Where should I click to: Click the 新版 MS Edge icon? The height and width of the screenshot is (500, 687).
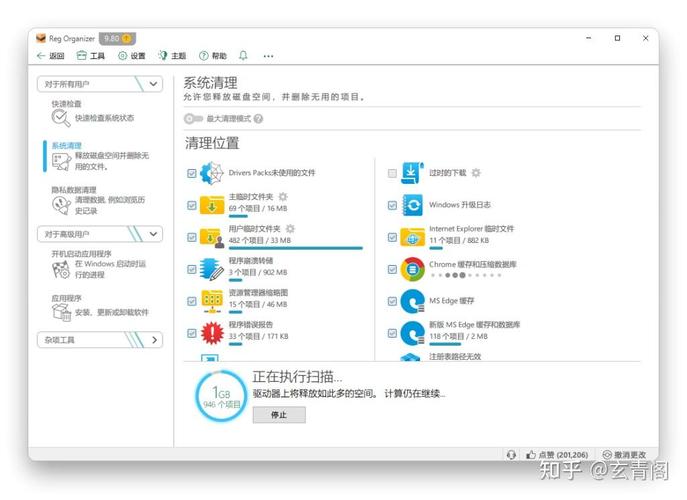coord(413,333)
